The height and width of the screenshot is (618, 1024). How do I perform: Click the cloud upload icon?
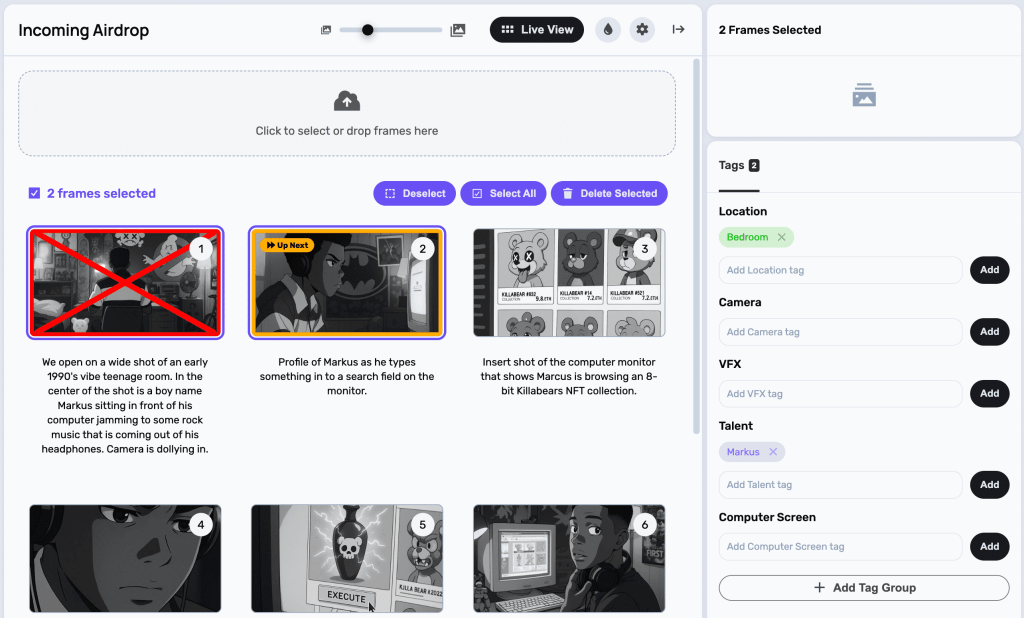pyautogui.click(x=346, y=101)
